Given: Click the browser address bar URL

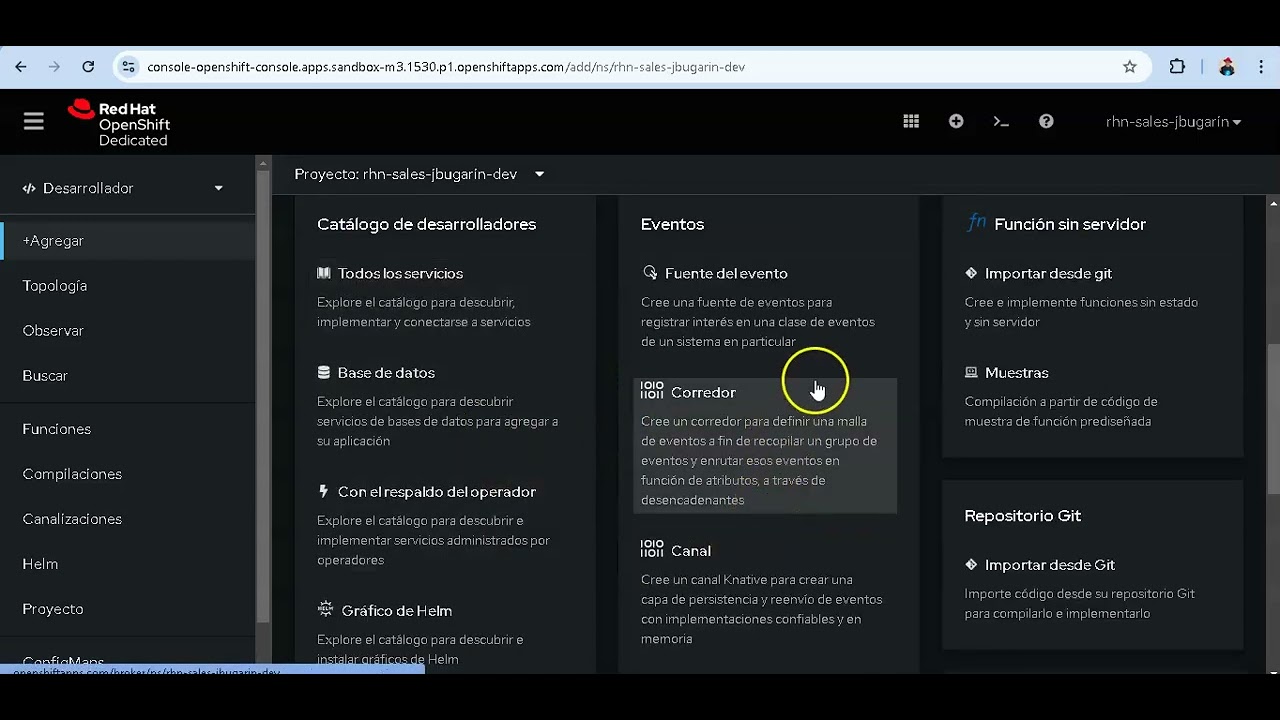Looking at the screenshot, I should tap(446, 67).
